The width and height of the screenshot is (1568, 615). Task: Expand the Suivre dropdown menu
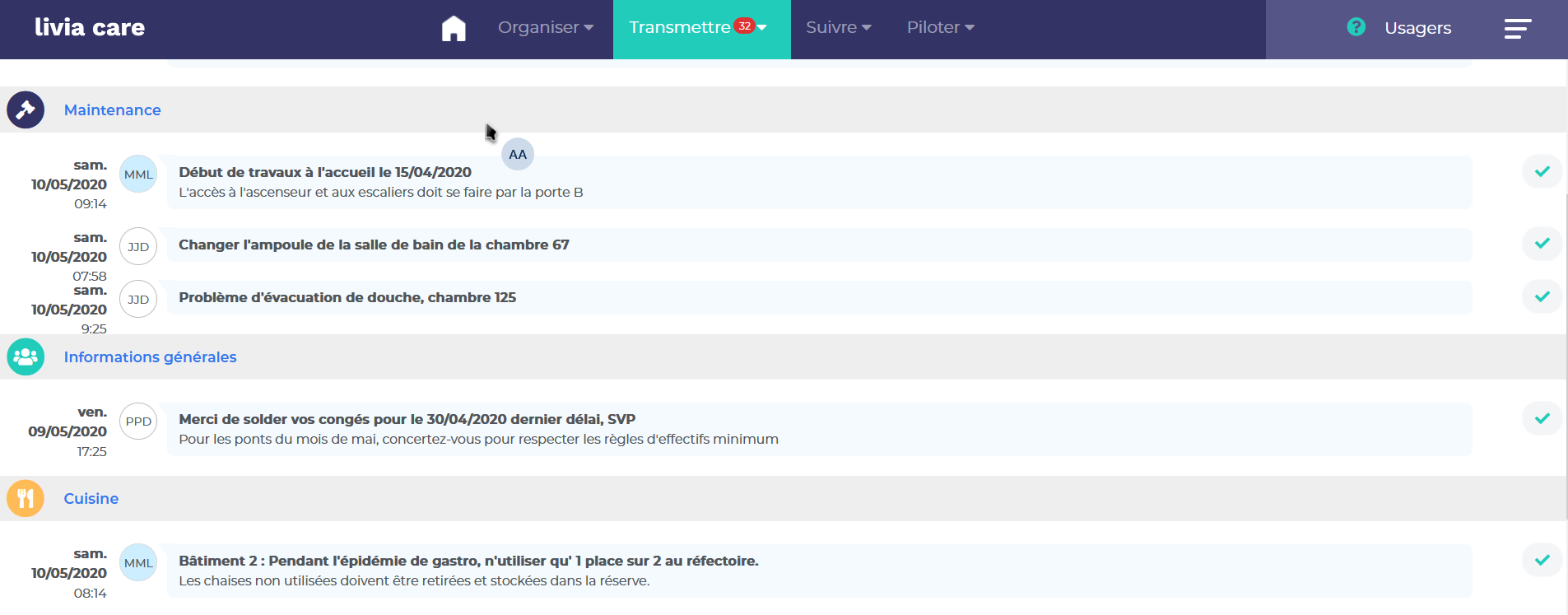click(x=838, y=27)
